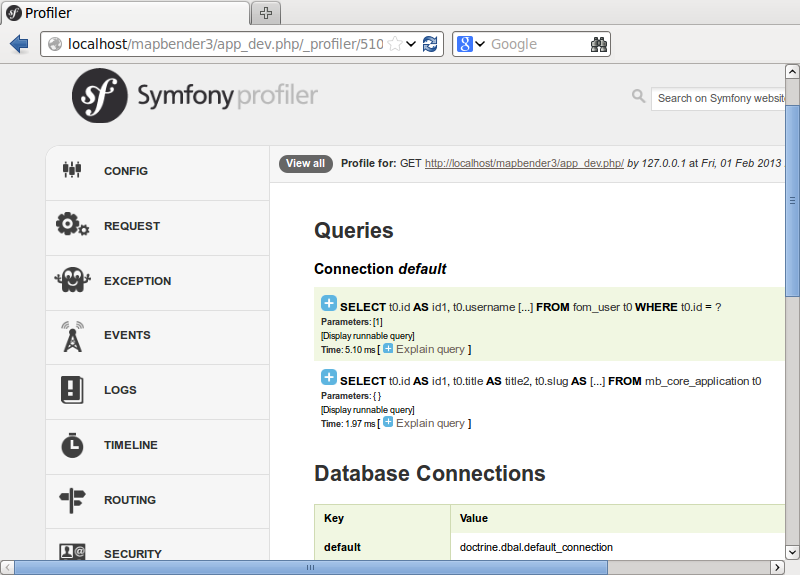Viewport: 800px width, 575px height.
Task: Click the Events antenna tower icon
Action: [72, 336]
